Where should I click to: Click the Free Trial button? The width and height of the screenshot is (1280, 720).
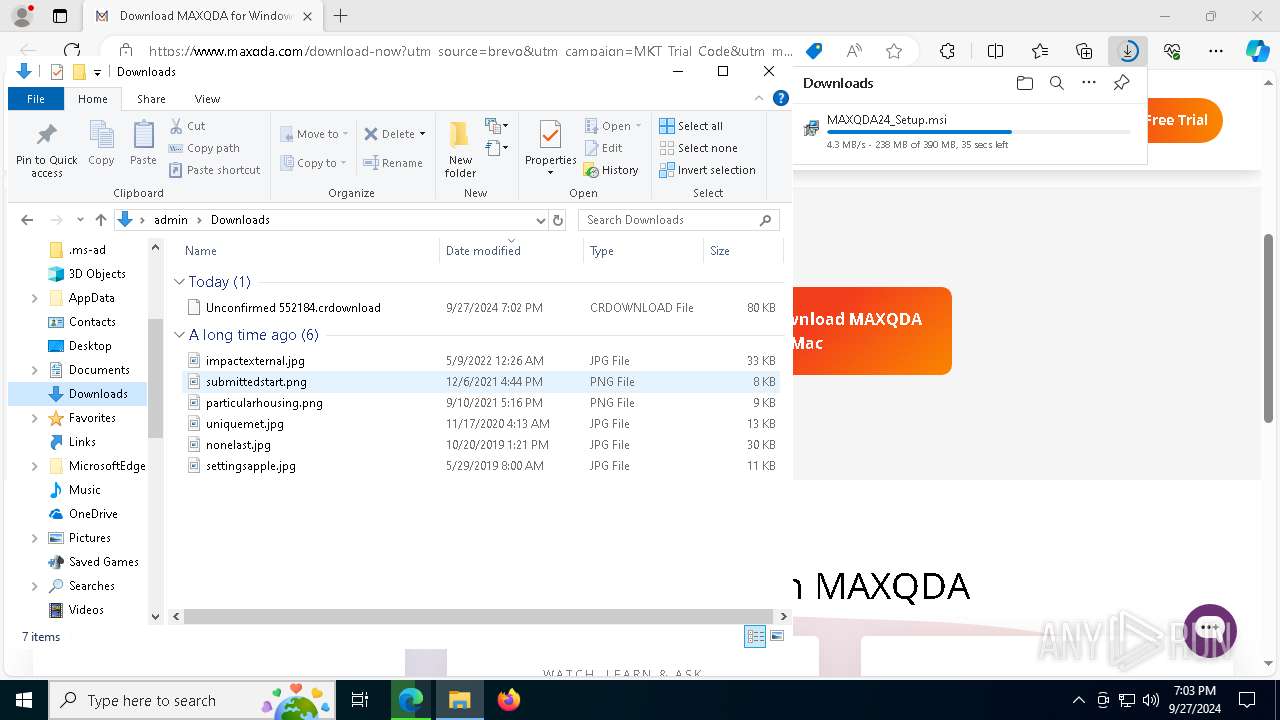1184,120
